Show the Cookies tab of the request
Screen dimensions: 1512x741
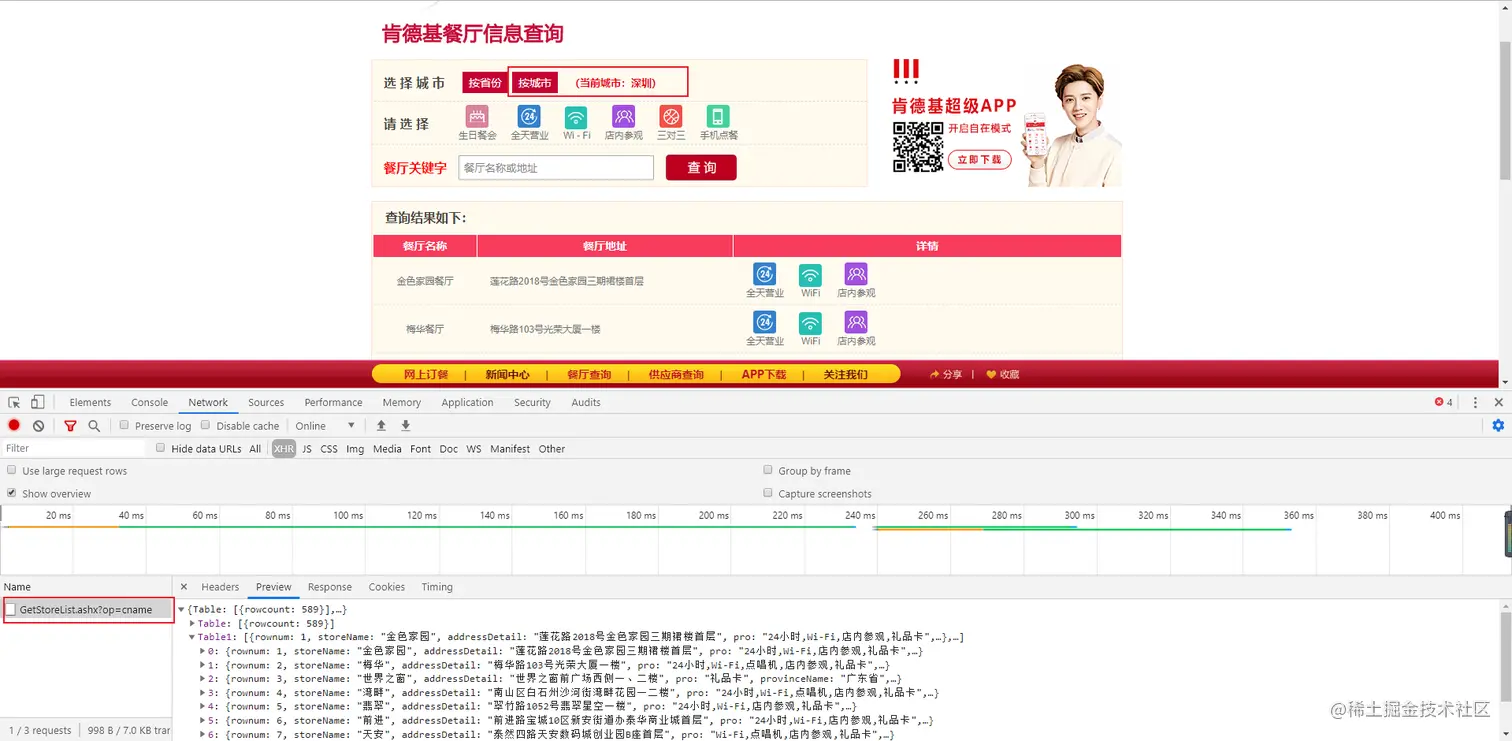386,587
